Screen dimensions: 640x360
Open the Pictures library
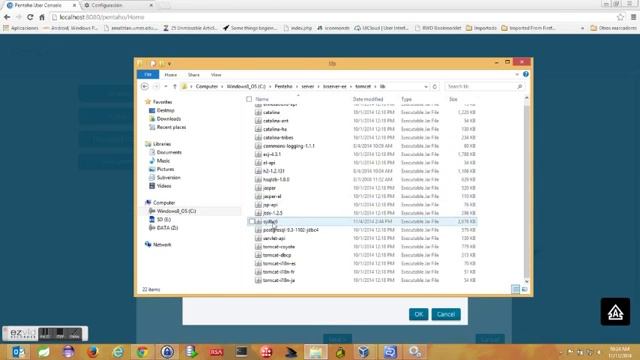coord(165,169)
